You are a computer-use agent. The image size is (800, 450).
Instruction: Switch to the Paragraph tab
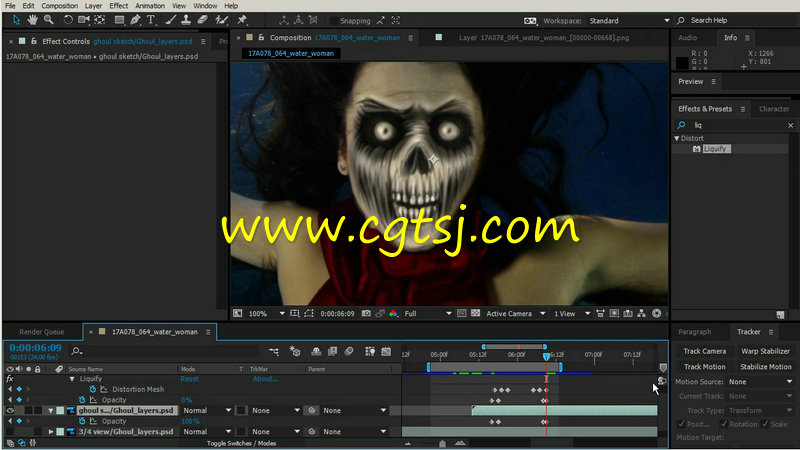pyautogui.click(x=694, y=332)
